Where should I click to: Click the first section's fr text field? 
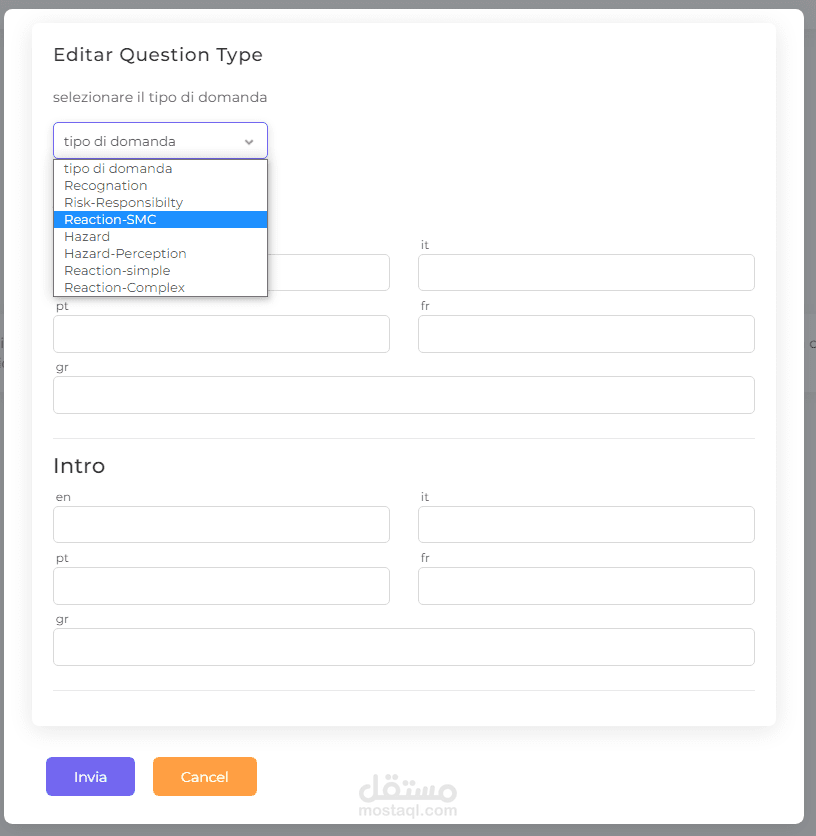click(x=586, y=334)
